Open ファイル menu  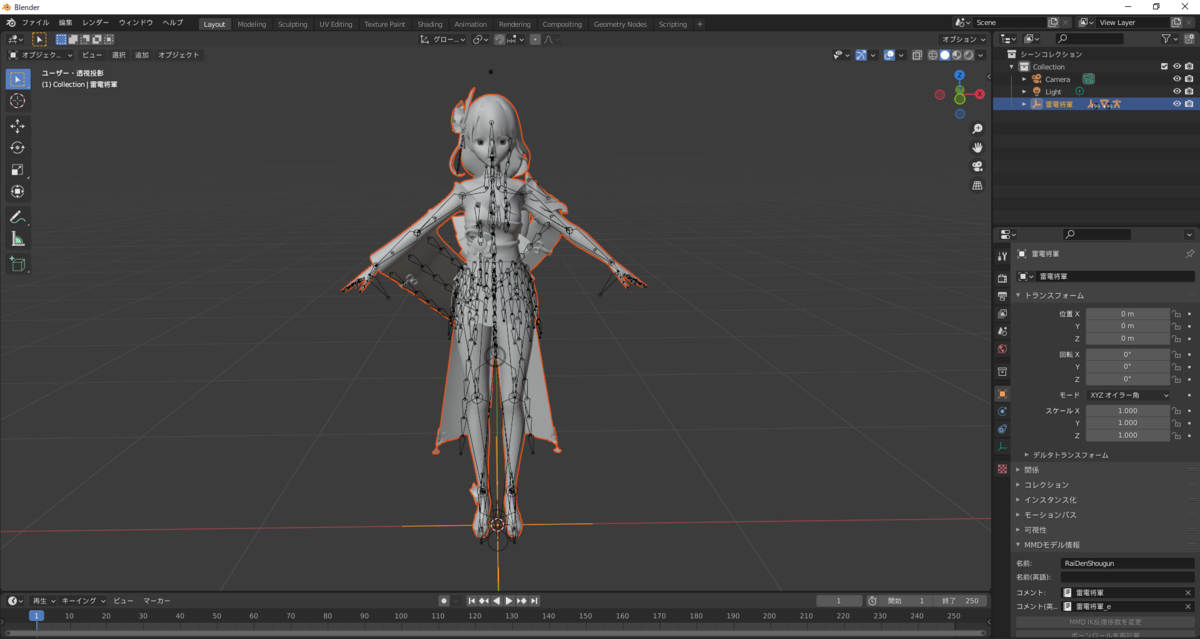(35, 23)
